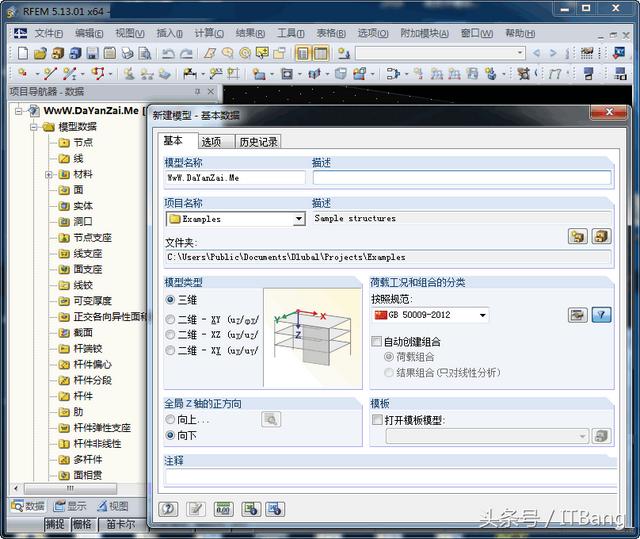The height and width of the screenshot is (539, 640).
Task: Open the GB 50009-2012 code dropdown
Action: (x=482, y=315)
